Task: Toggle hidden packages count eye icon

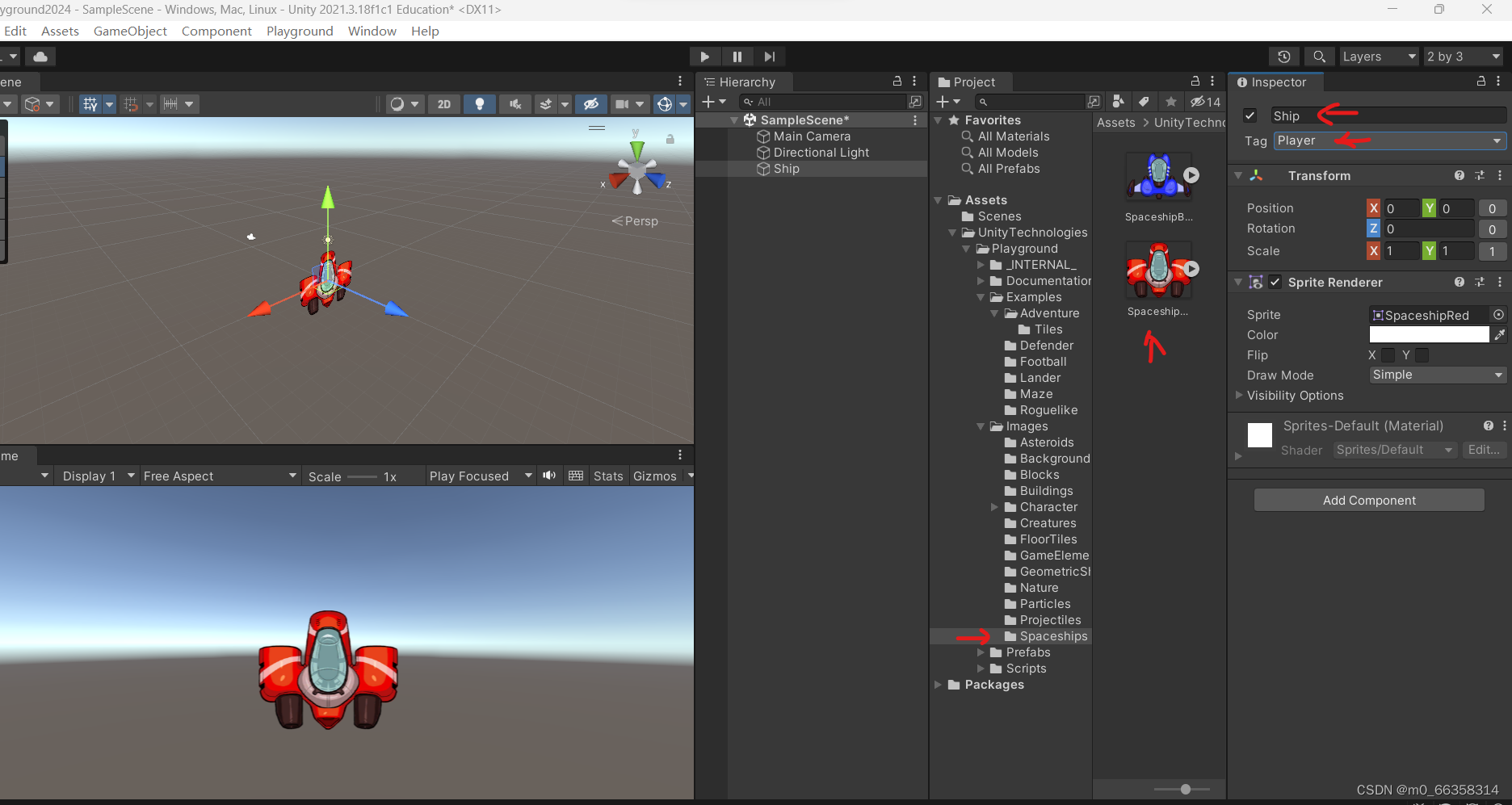Action: [1205, 102]
